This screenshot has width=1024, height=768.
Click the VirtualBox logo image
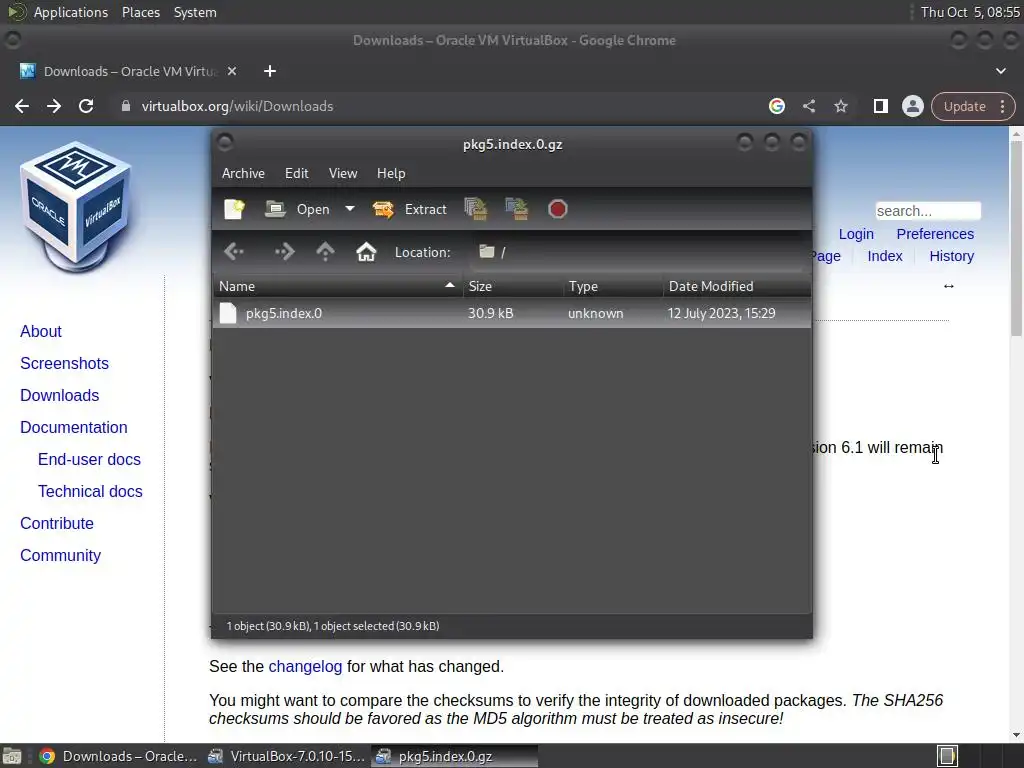pos(76,206)
